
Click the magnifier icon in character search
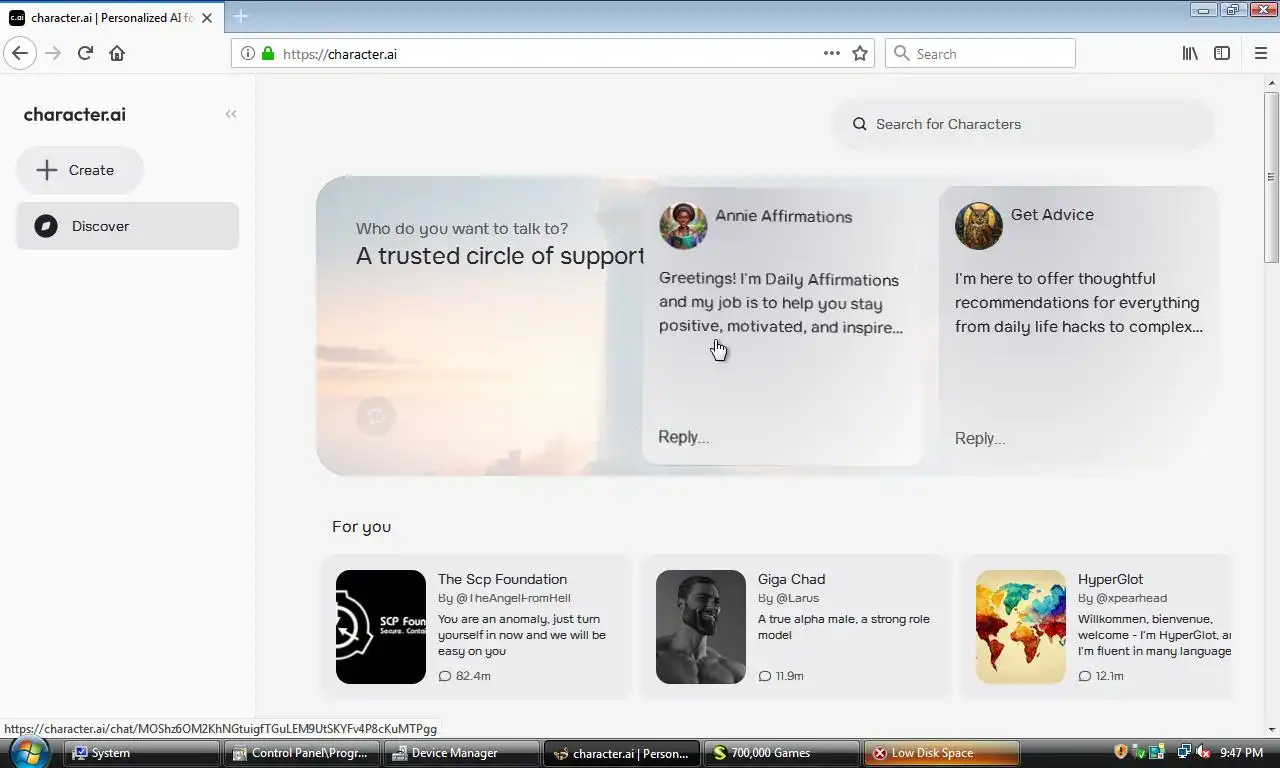(859, 124)
